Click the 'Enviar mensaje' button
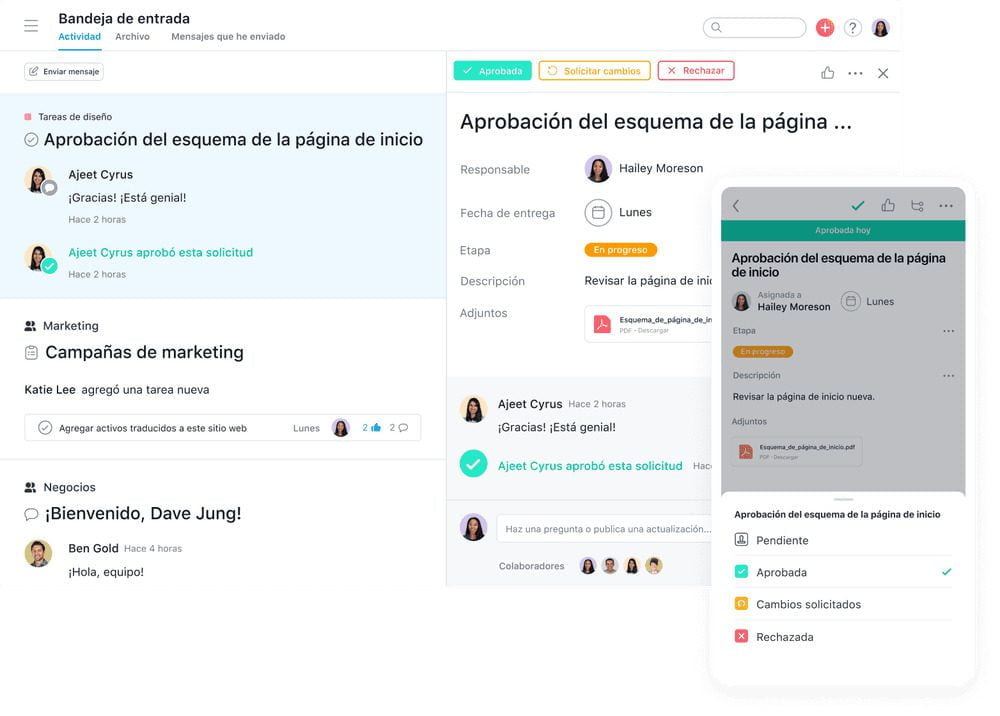This screenshot has width=1000, height=716. [x=64, y=72]
